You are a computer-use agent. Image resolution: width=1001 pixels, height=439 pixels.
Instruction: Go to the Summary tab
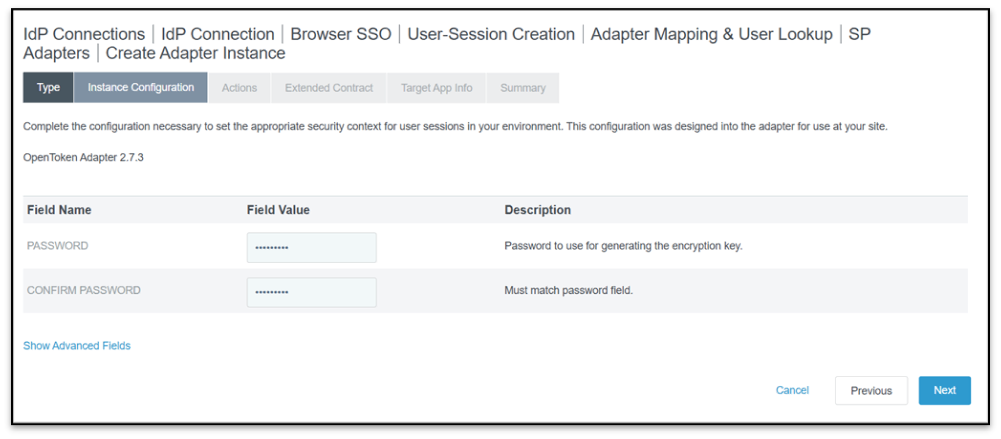(523, 88)
